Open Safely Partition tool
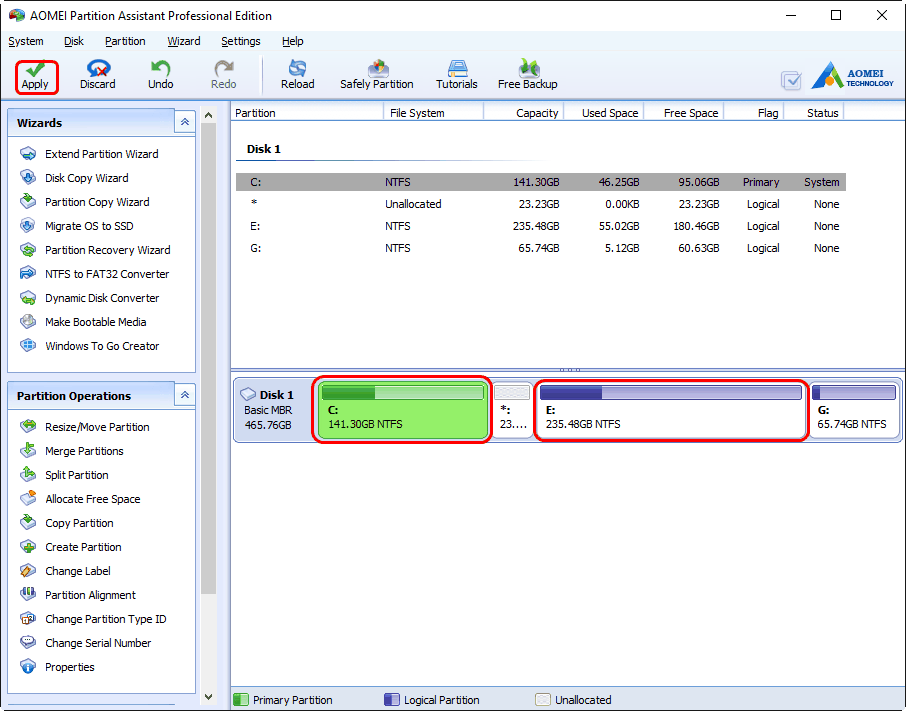Screen dimensions: 906x711 click(x=377, y=76)
